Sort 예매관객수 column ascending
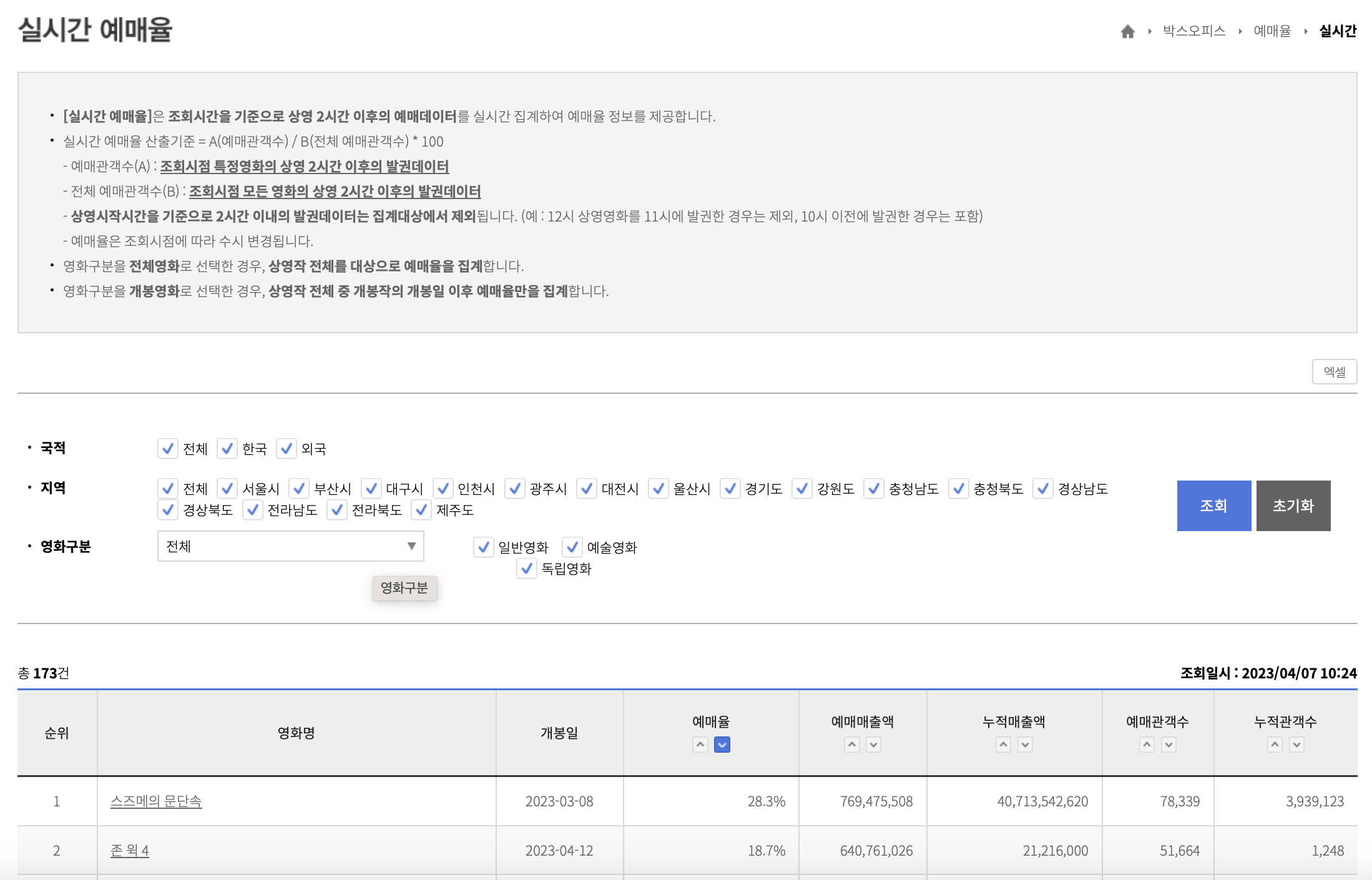The width and height of the screenshot is (1372, 880). (x=1147, y=745)
